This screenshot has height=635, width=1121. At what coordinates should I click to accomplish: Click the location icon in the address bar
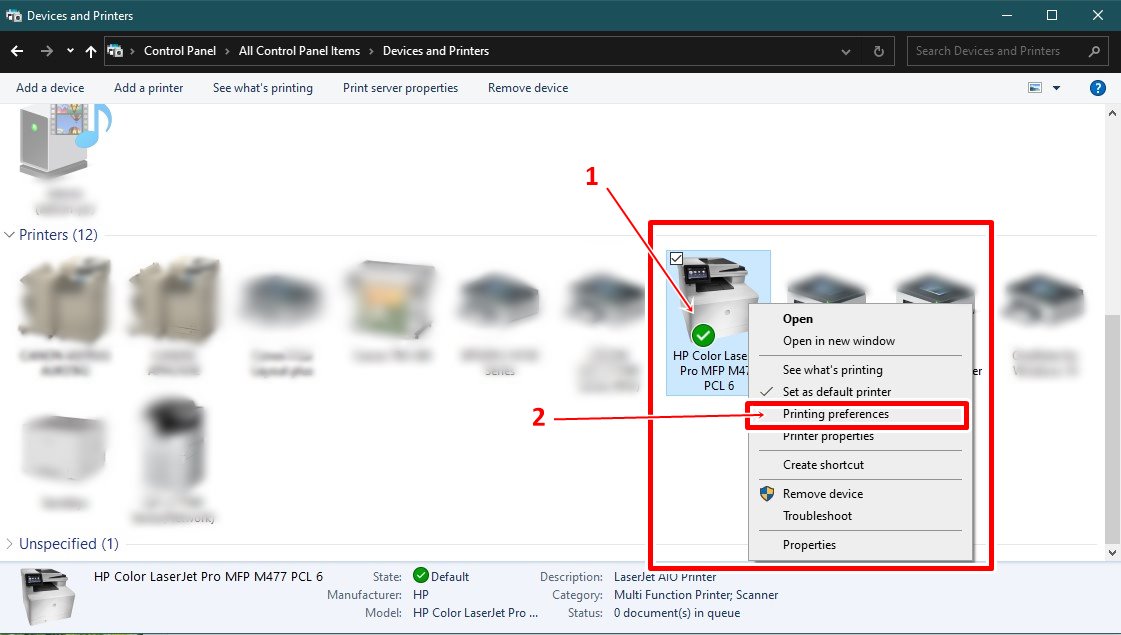114,51
